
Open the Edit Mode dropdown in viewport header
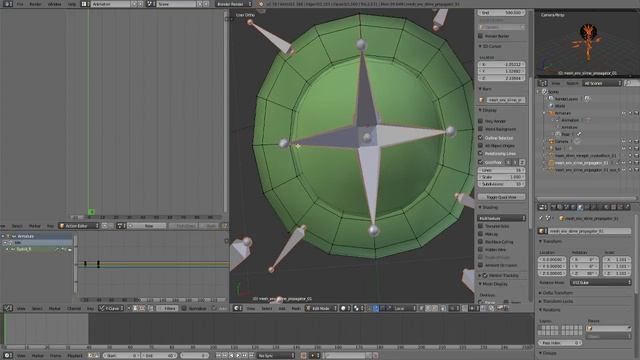point(321,308)
